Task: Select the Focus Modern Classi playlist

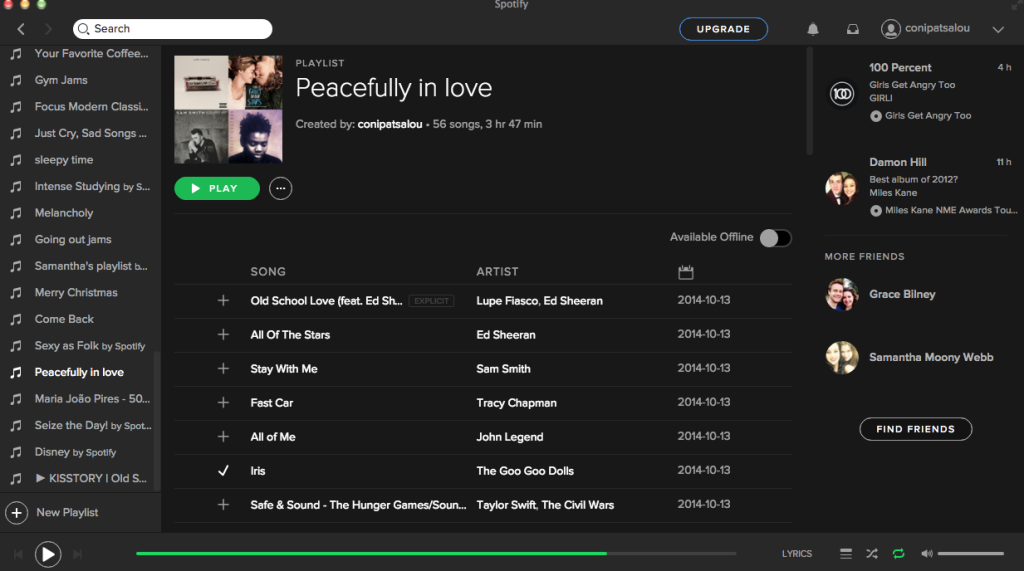Action: (x=91, y=106)
